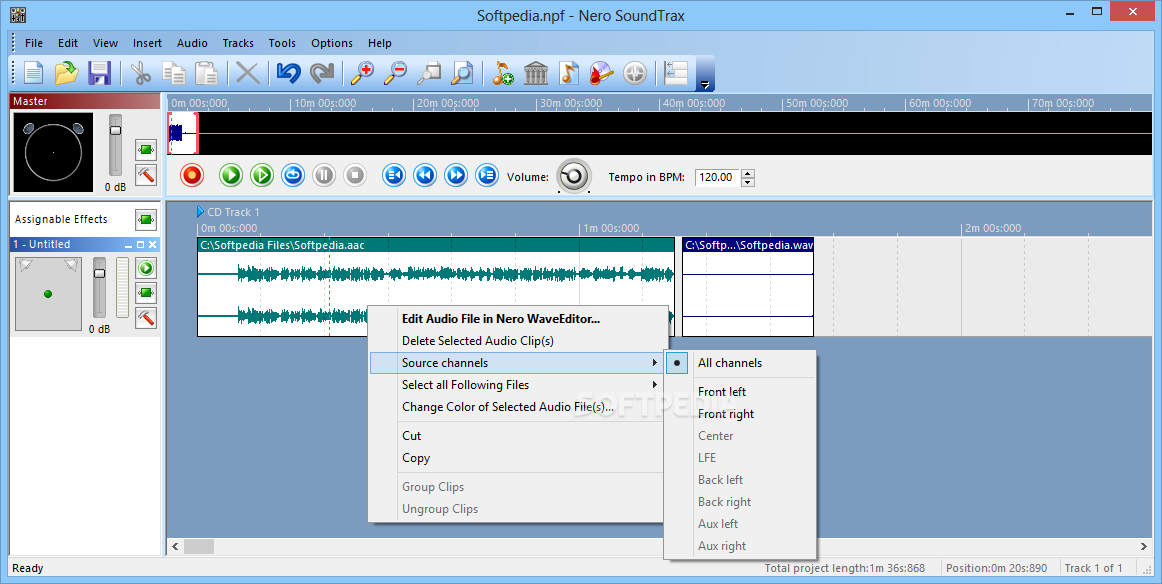This screenshot has width=1162, height=584.
Task: Copy selection with the toolbar copy icon
Action: point(173,73)
